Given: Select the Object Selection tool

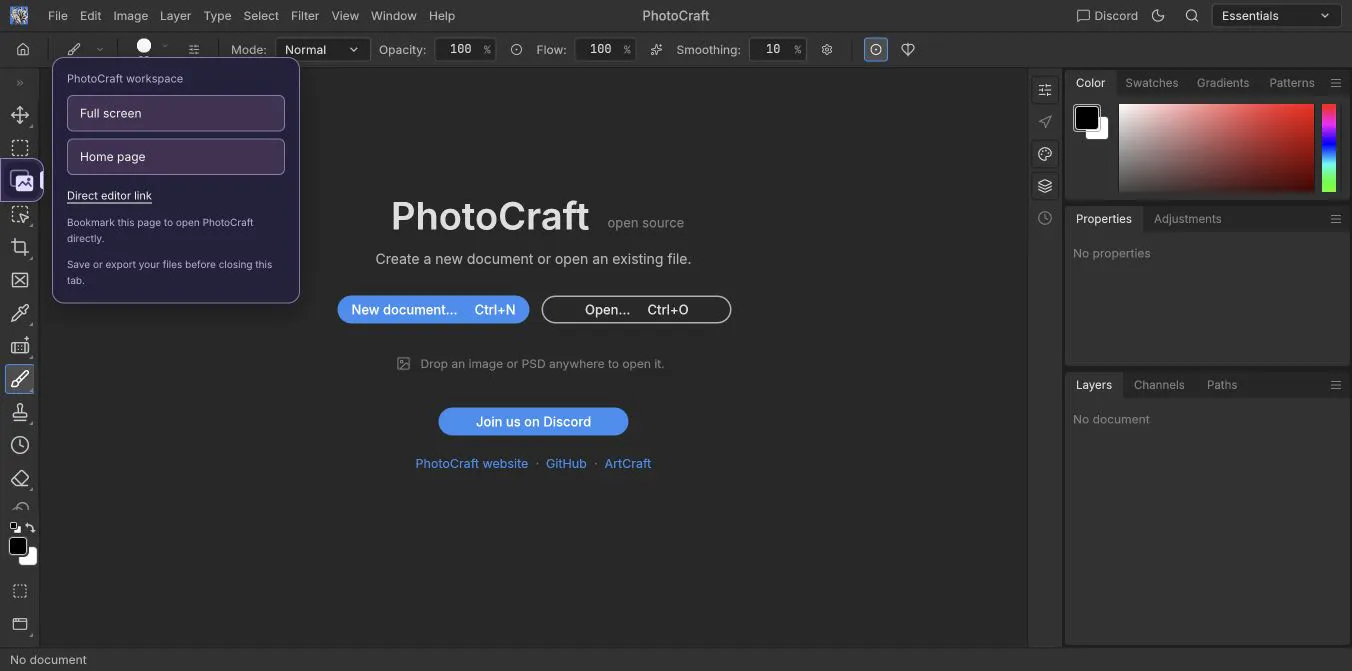Looking at the screenshot, I should pos(20,214).
